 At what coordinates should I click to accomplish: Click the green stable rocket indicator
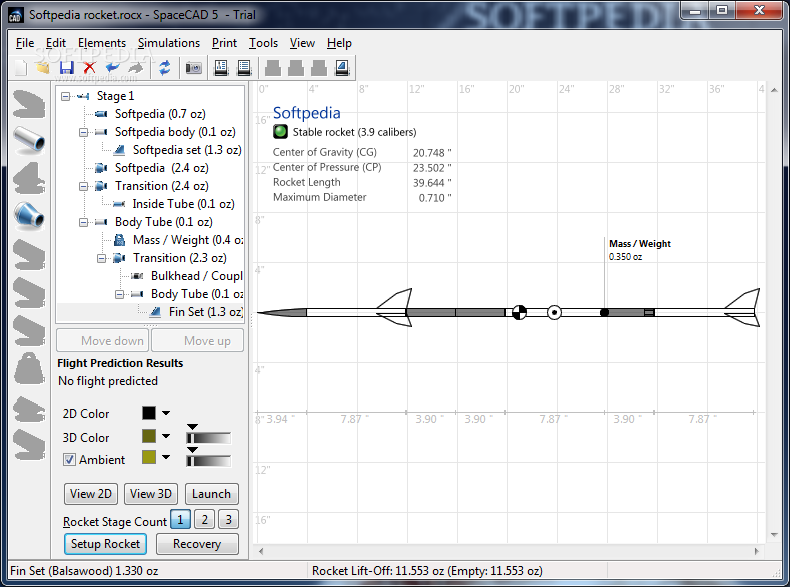pyautogui.click(x=280, y=132)
